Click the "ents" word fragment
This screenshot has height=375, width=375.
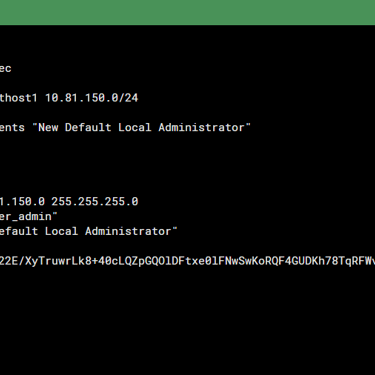[12, 127]
